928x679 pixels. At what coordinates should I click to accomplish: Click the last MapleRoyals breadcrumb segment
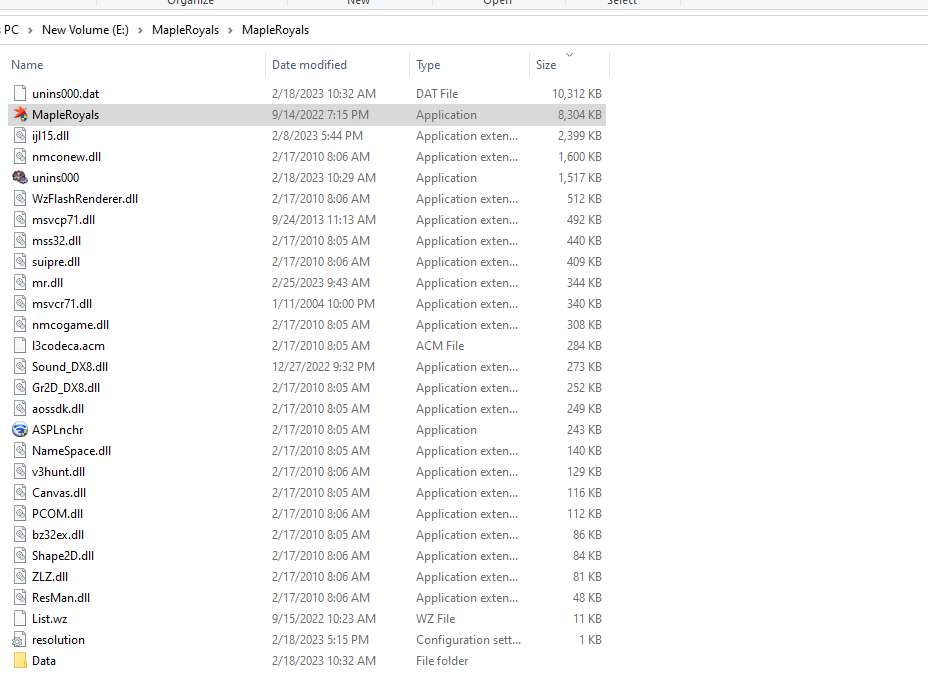(x=275, y=30)
